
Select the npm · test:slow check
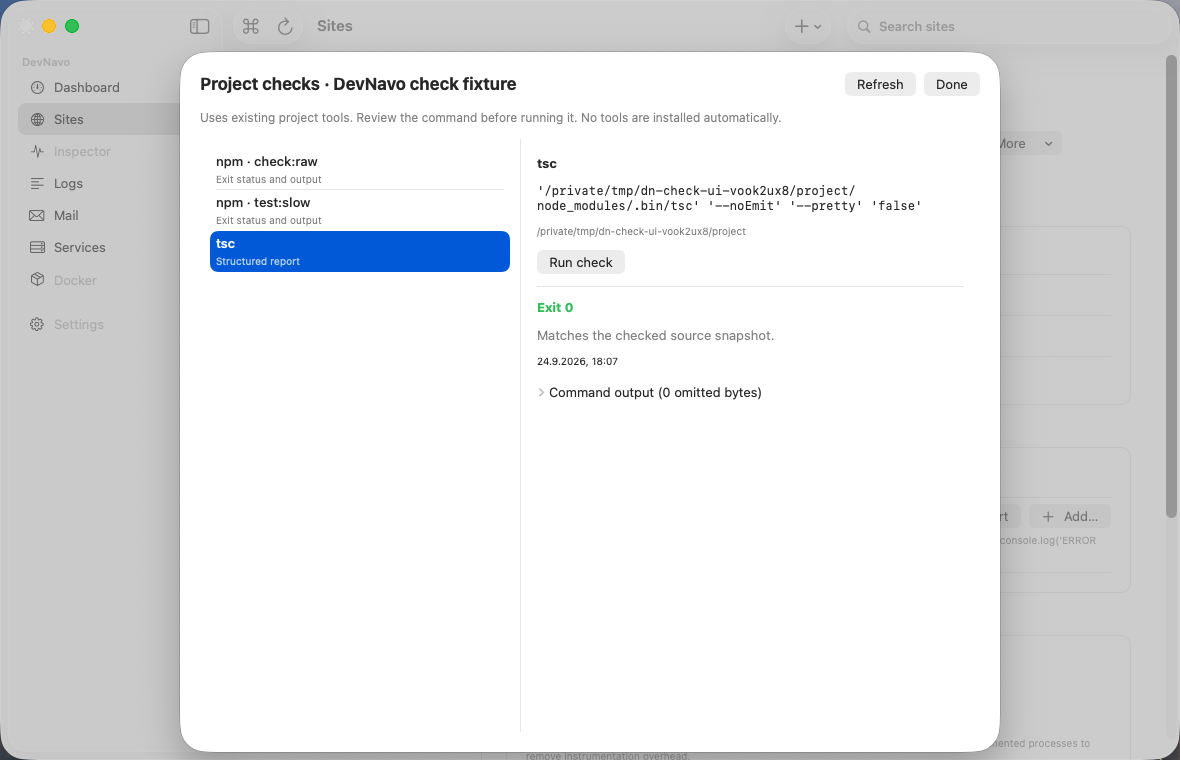tap(360, 211)
